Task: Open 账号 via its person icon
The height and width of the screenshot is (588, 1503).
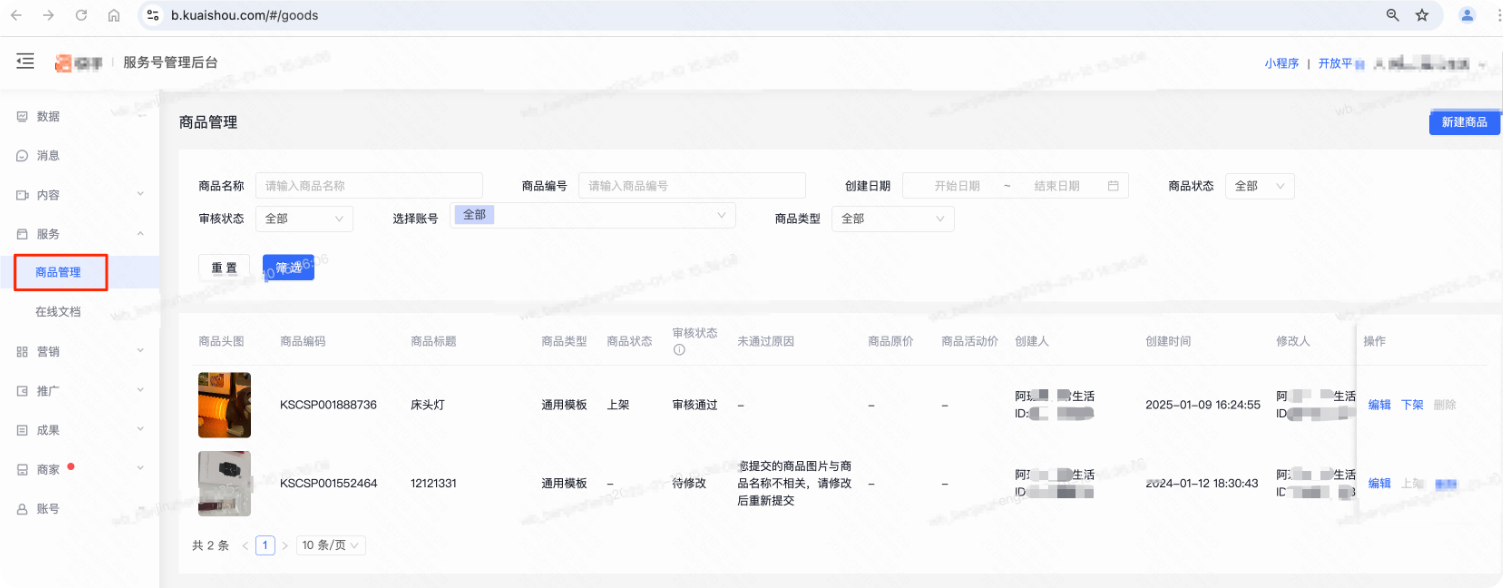Action: click(21, 507)
